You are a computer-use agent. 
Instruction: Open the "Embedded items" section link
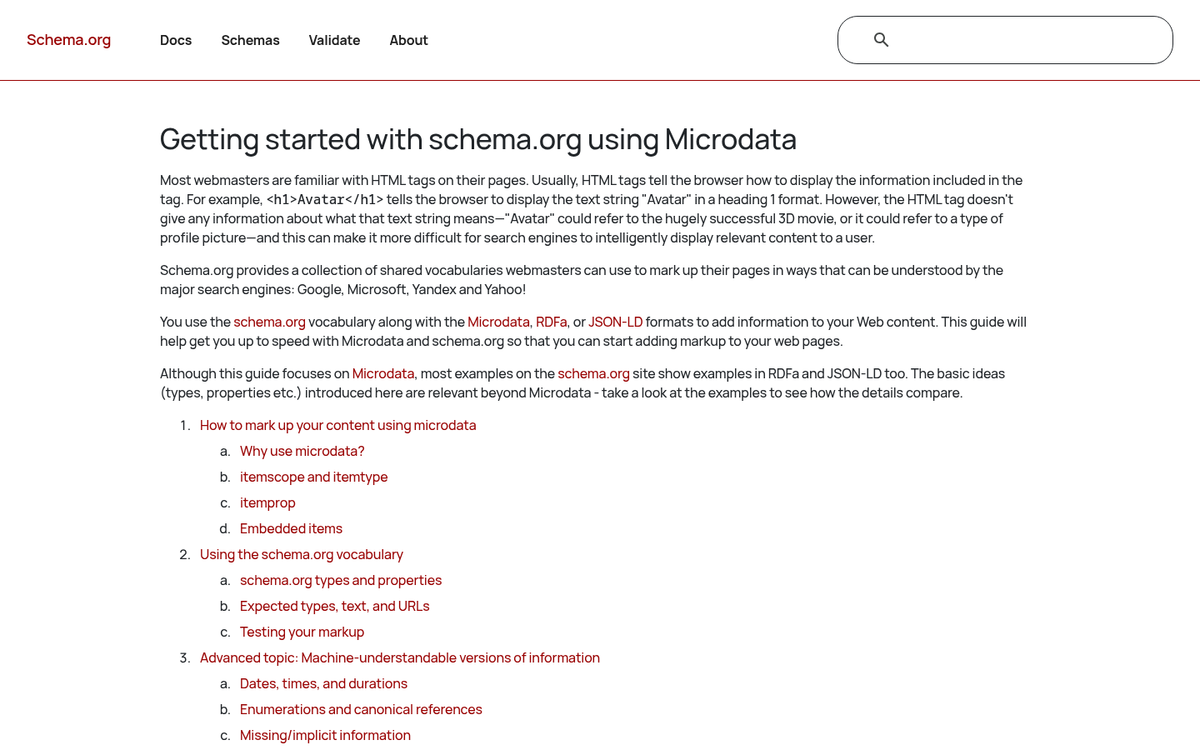pos(291,529)
